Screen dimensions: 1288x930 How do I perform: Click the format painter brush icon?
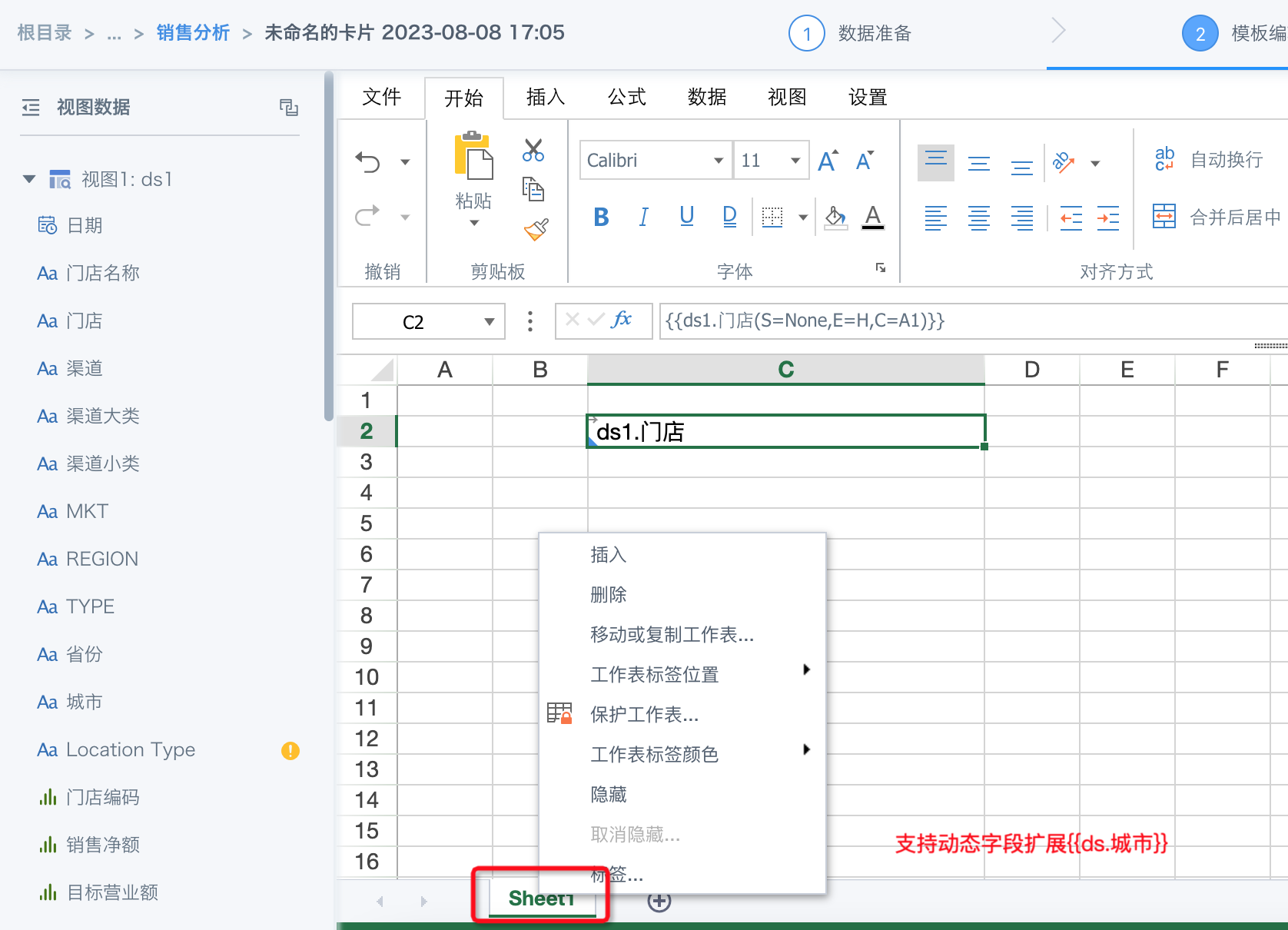[536, 229]
